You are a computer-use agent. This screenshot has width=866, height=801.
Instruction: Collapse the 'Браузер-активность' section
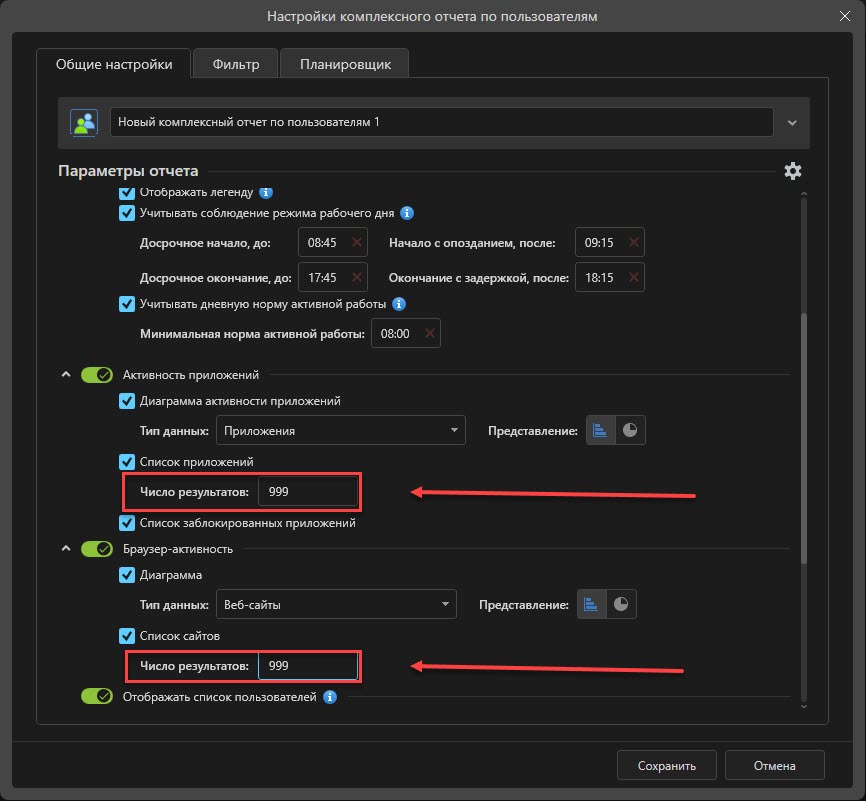[x=66, y=549]
